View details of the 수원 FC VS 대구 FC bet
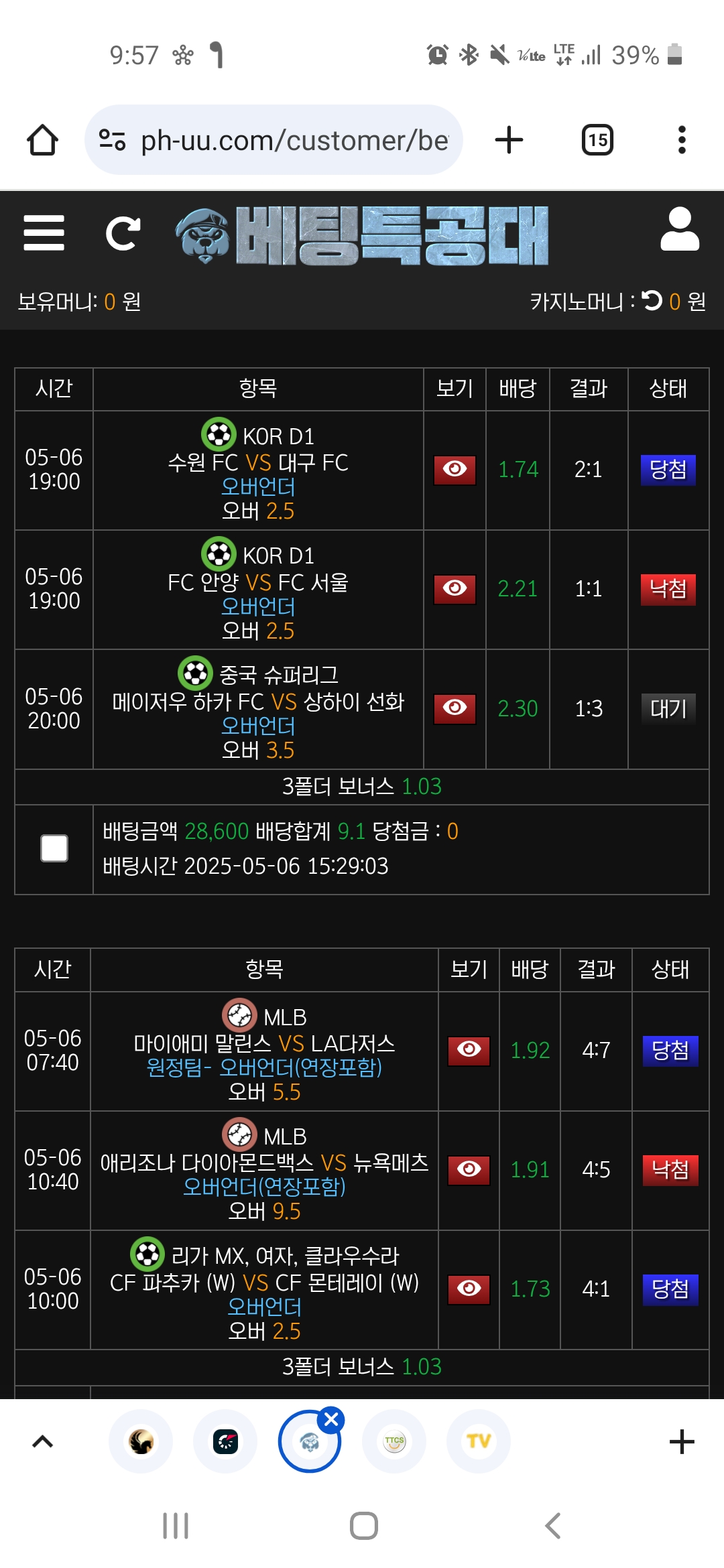Viewport: 724px width, 1568px height. tap(455, 470)
